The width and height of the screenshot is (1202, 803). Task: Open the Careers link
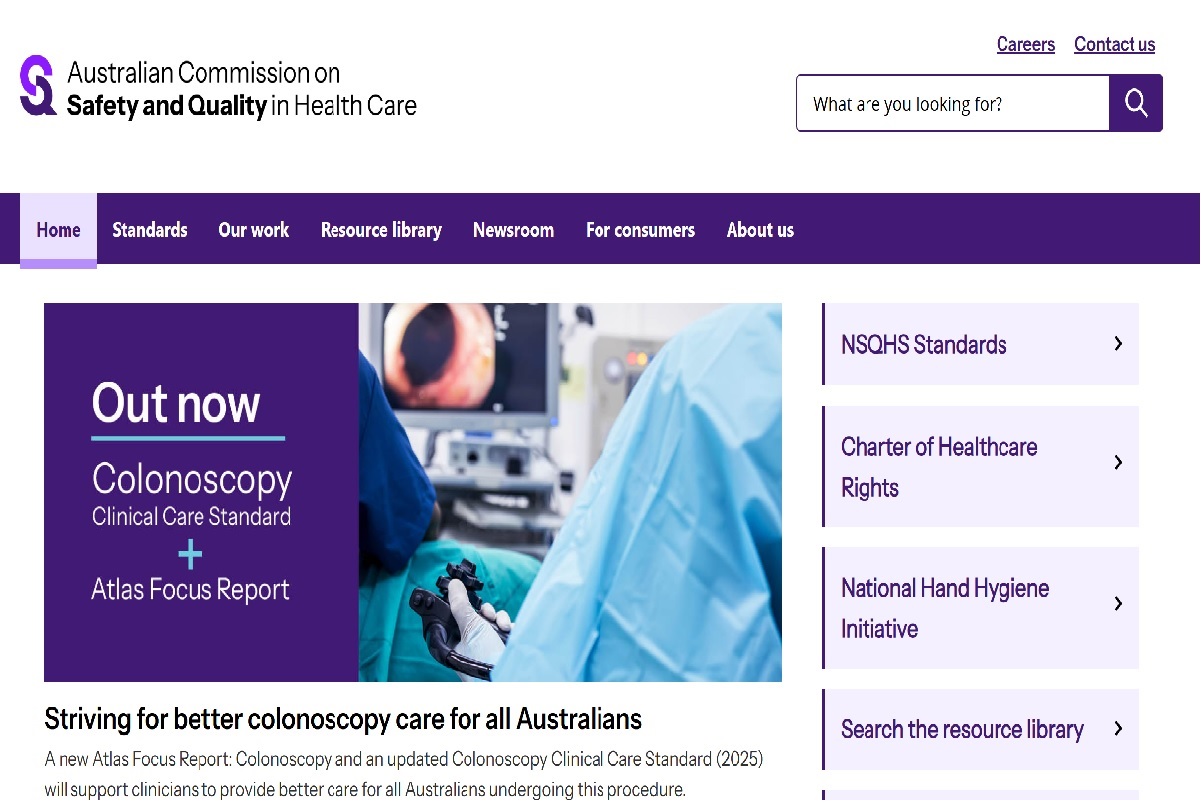1025,45
